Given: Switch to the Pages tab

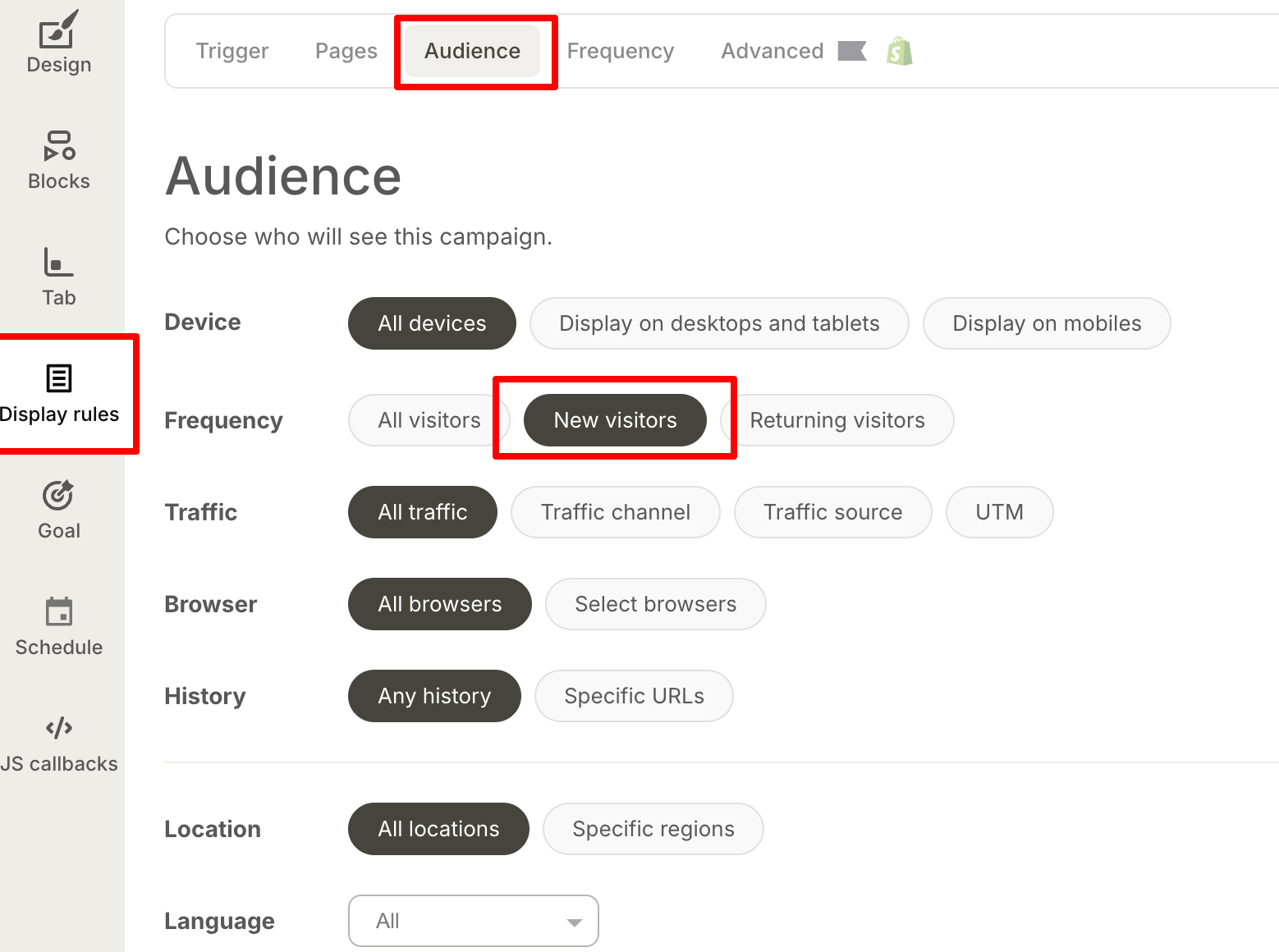Looking at the screenshot, I should click(x=346, y=51).
